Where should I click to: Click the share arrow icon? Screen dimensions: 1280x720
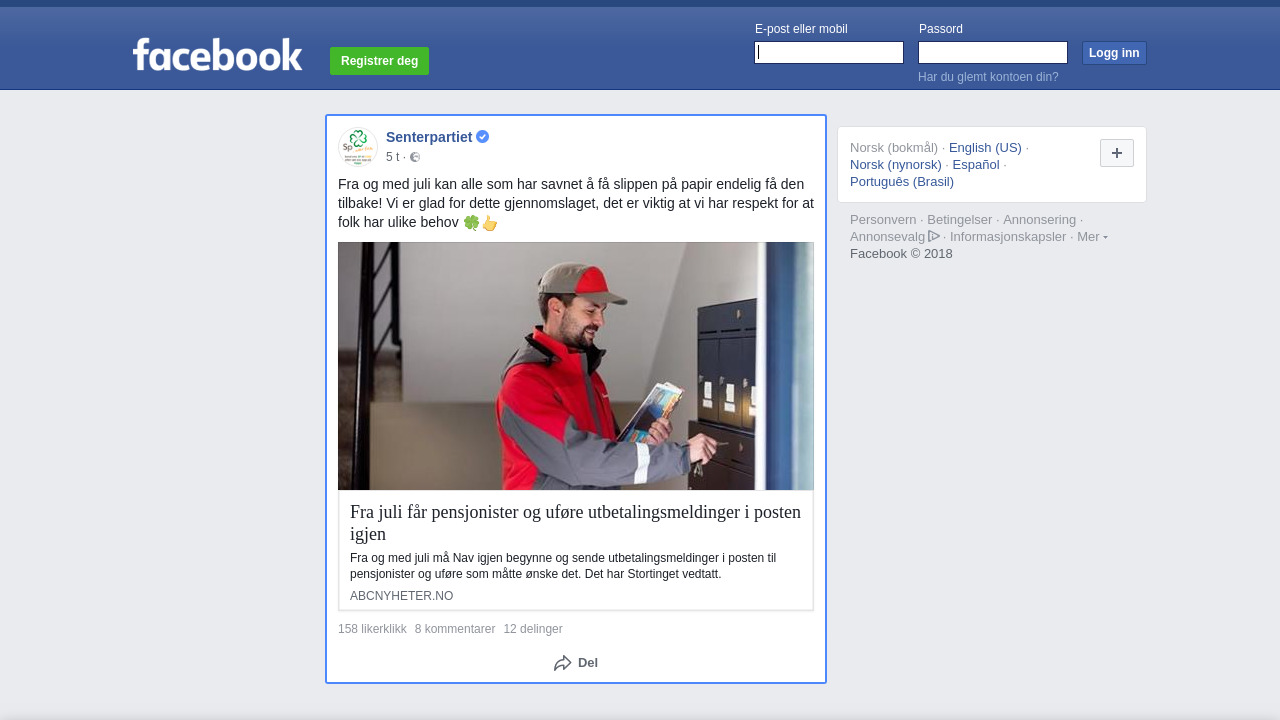coord(563,663)
